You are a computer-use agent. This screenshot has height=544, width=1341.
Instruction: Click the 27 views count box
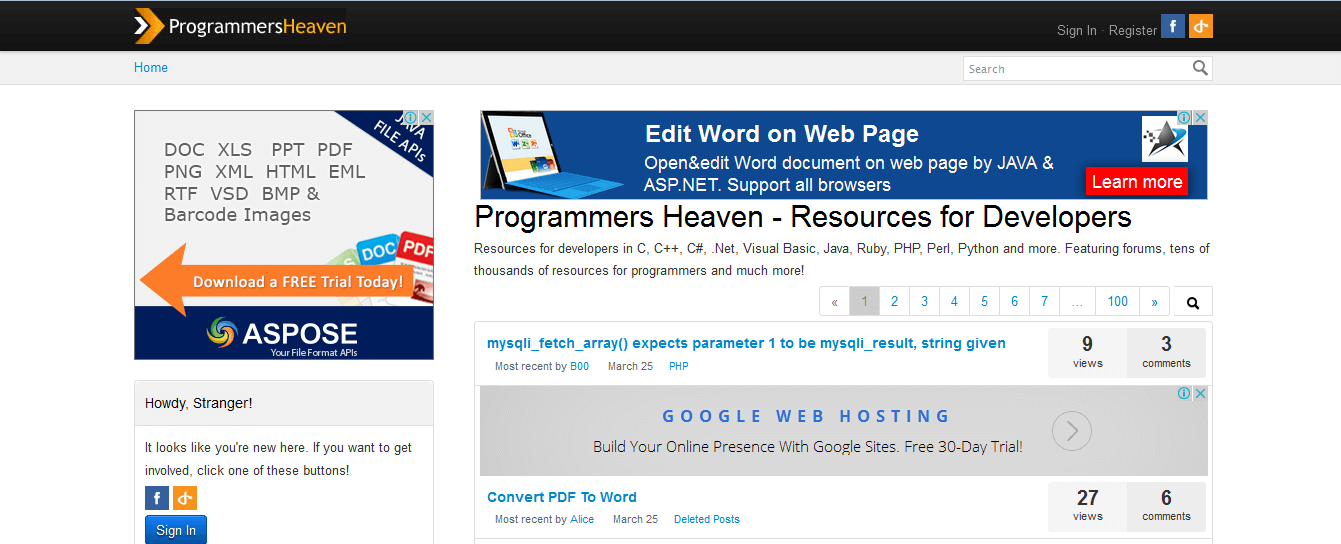click(1087, 506)
